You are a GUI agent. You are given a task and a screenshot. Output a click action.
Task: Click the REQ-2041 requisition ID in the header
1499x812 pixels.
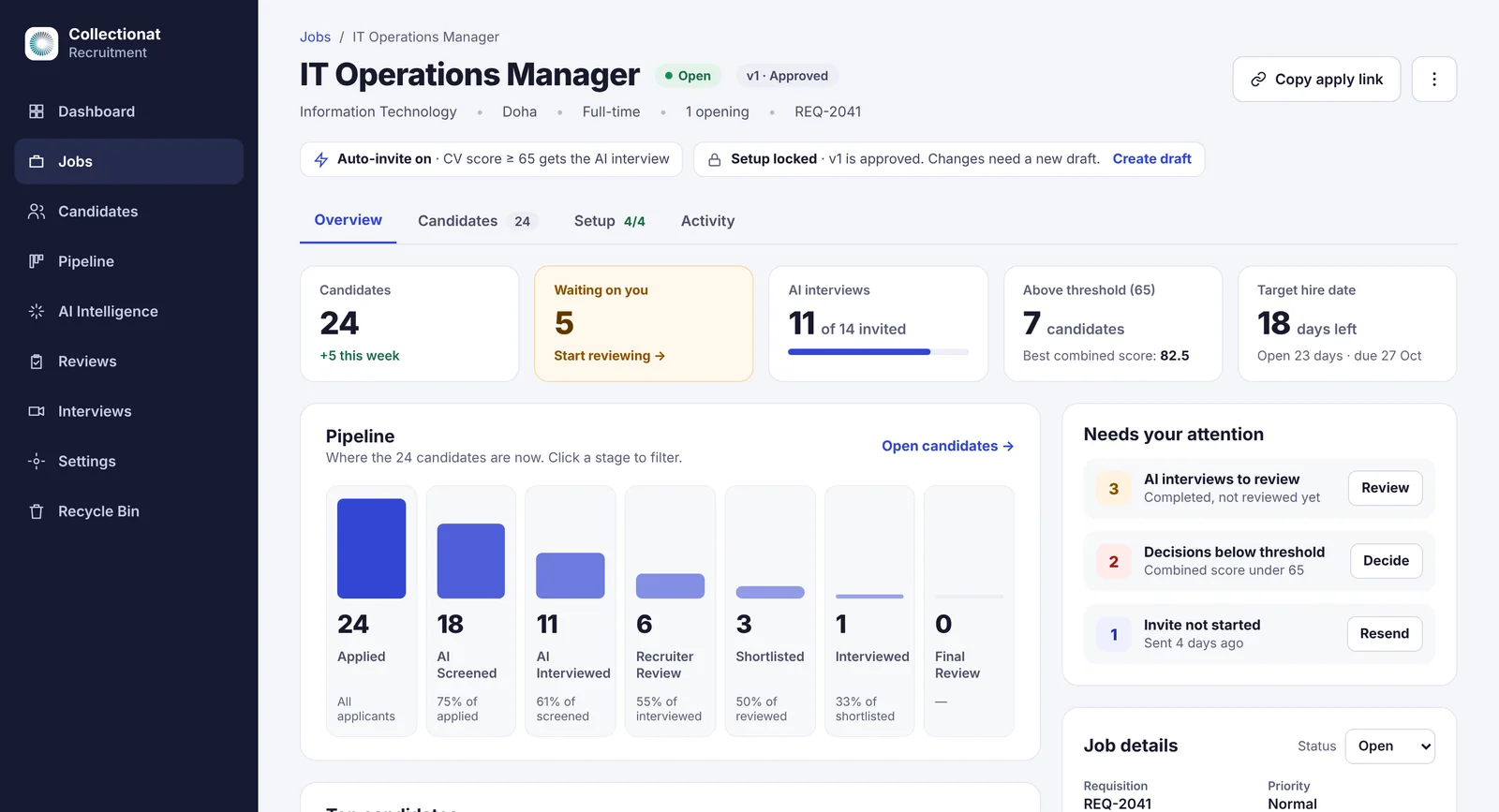(828, 111)
